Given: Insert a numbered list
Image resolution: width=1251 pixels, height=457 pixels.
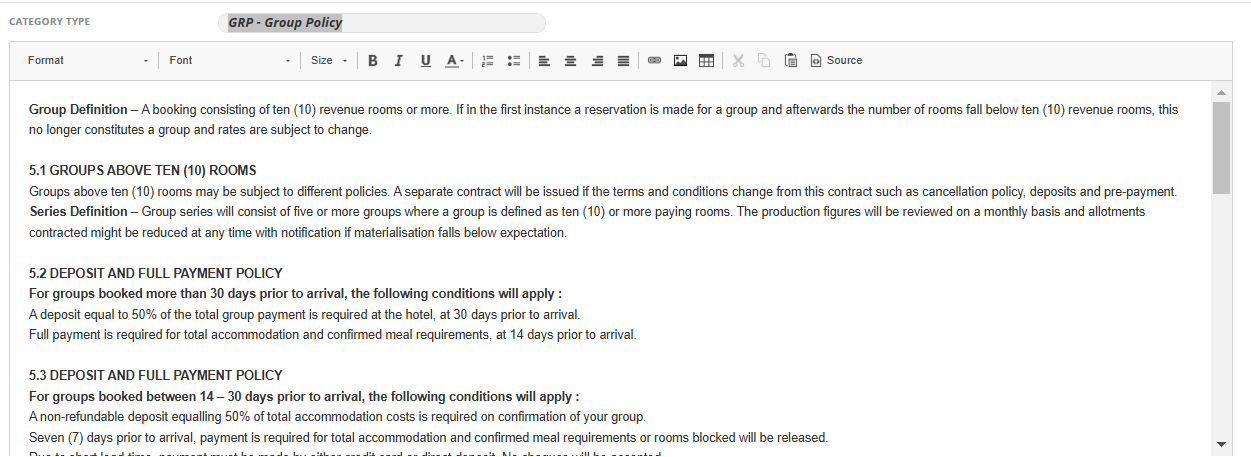Looking at the screenshot, I should 488,61.
